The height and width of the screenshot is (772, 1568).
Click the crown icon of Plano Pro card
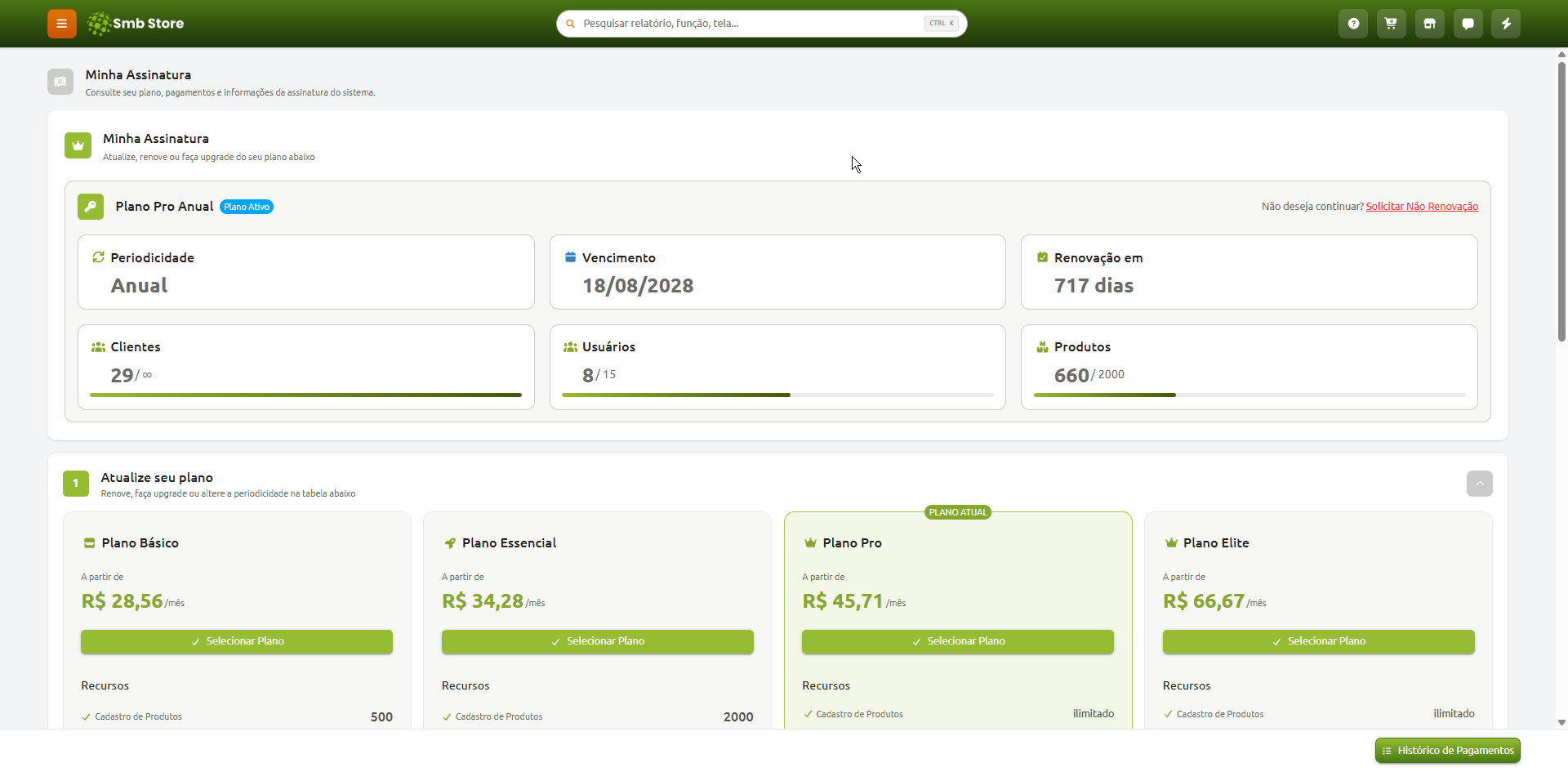[x=810, y=543]
